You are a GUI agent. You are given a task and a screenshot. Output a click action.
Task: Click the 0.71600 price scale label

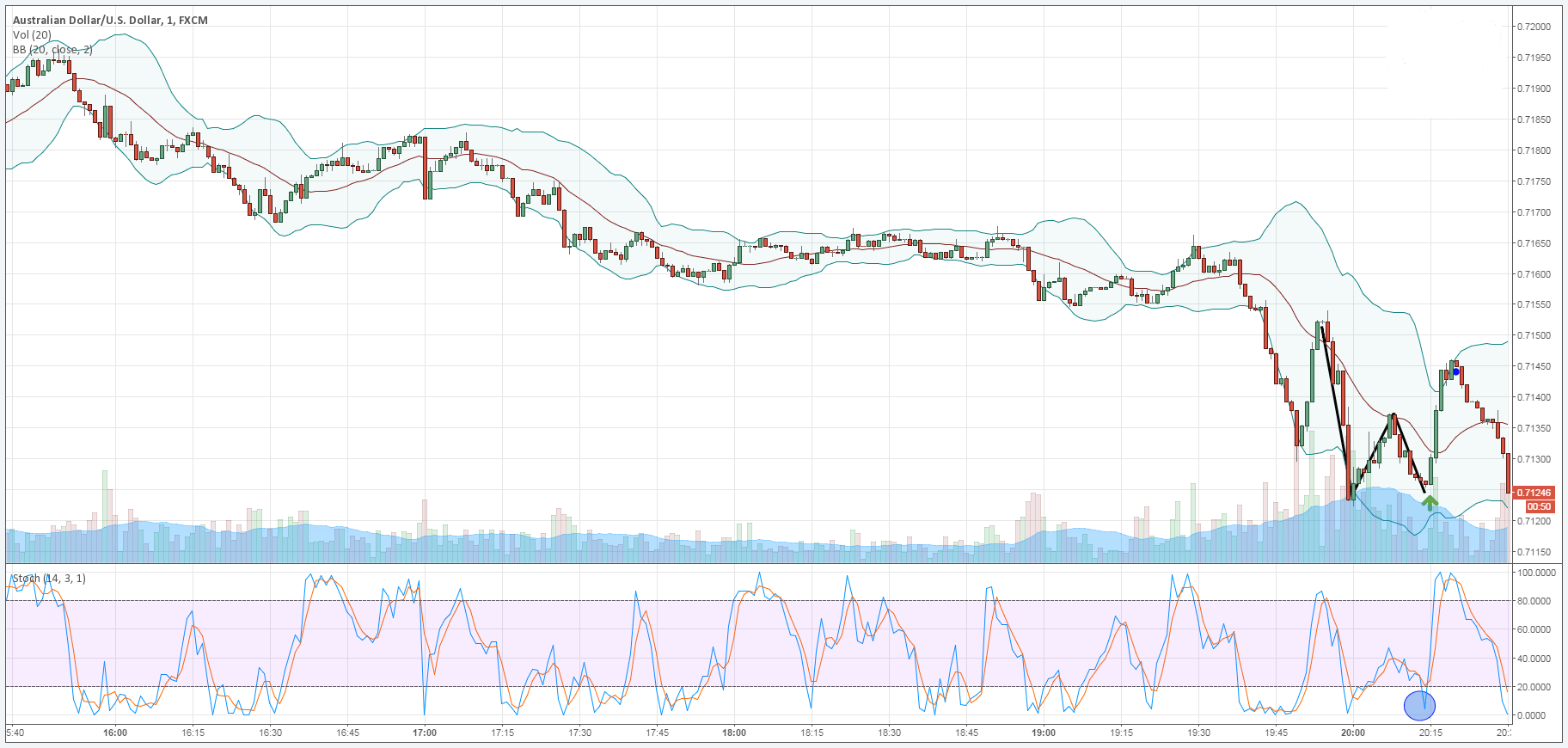(1534, 274)
